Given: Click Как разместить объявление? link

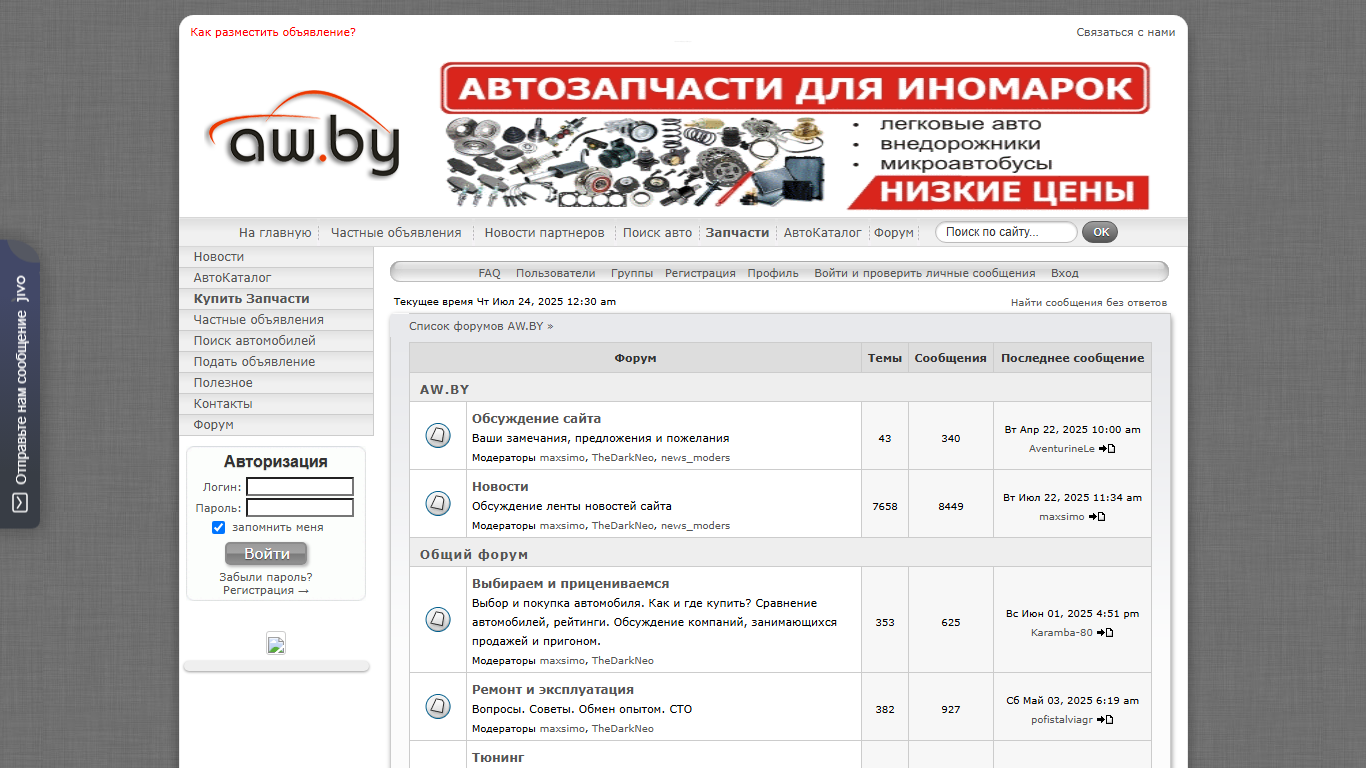Looking at the screenshot, I should pyautogui.click(x=273, y=32).
